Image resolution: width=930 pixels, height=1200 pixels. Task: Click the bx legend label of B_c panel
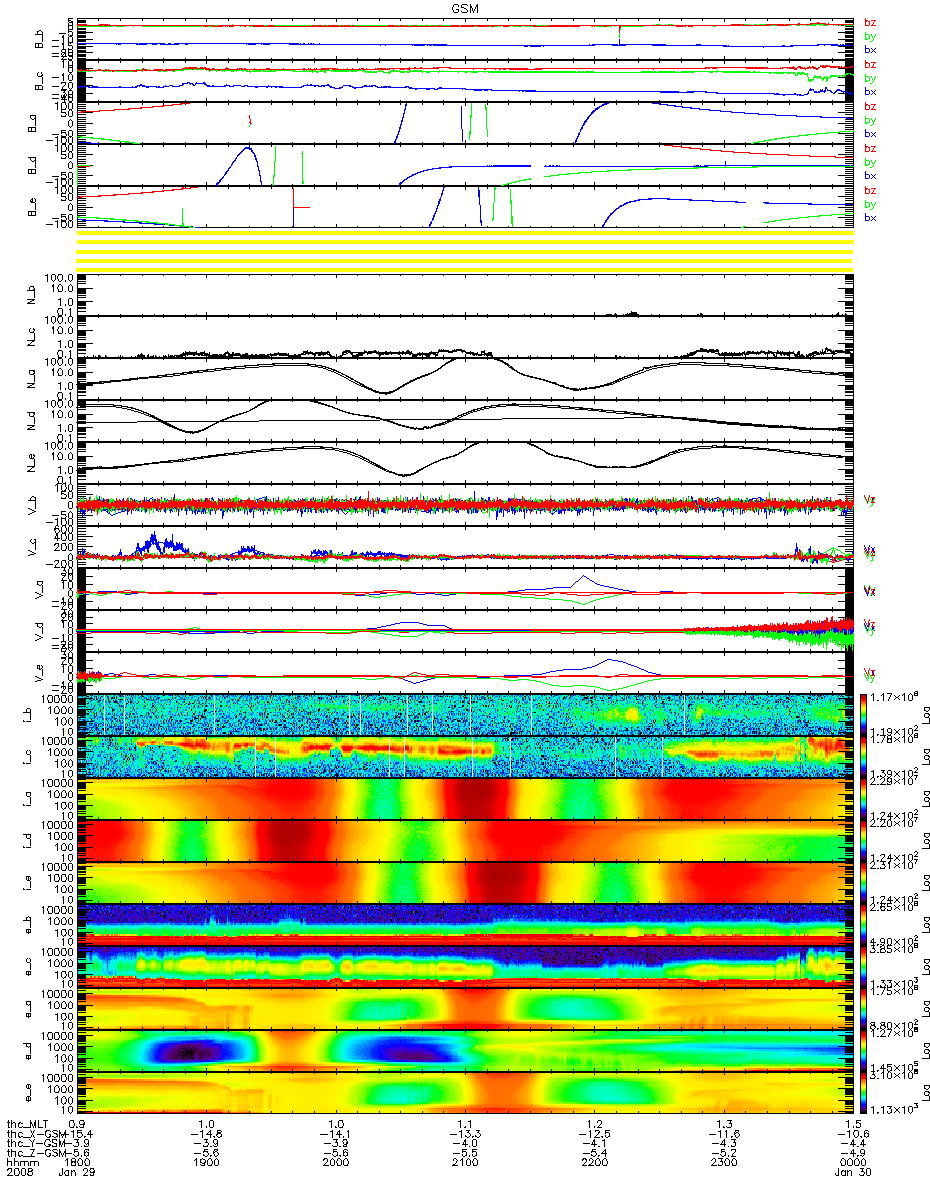point(870,92)
